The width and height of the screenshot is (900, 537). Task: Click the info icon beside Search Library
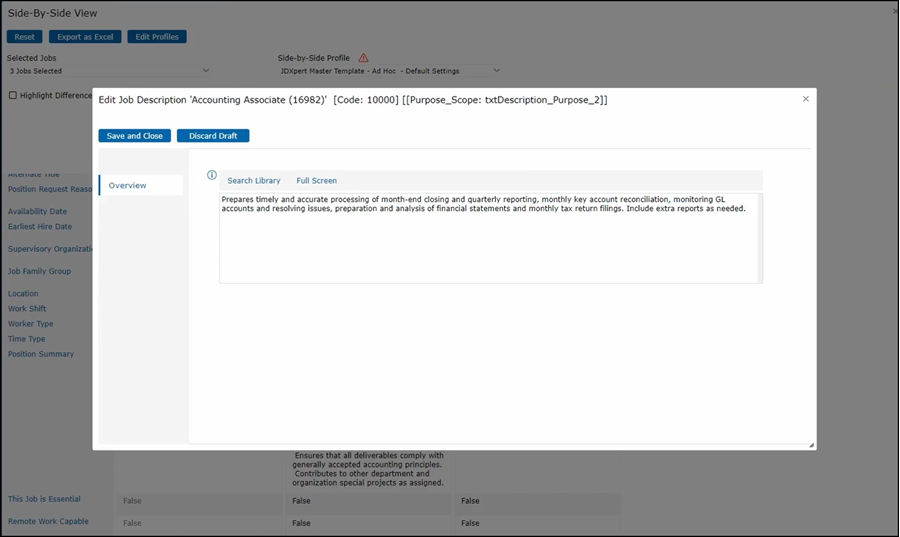pos(211,175)
